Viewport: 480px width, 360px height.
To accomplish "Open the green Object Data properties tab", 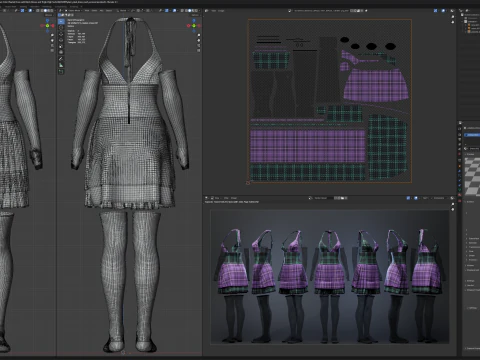I will point(459,190).
